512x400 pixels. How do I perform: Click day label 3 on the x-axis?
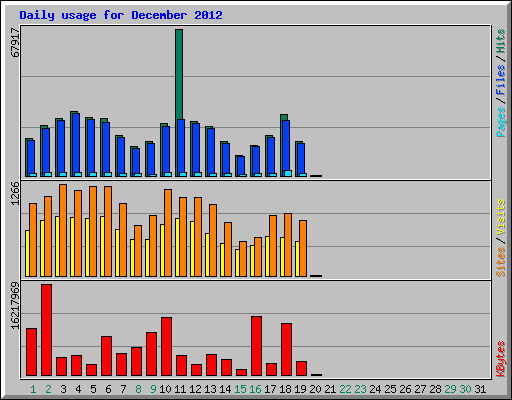pyautogui.click(x=63, y=389)
